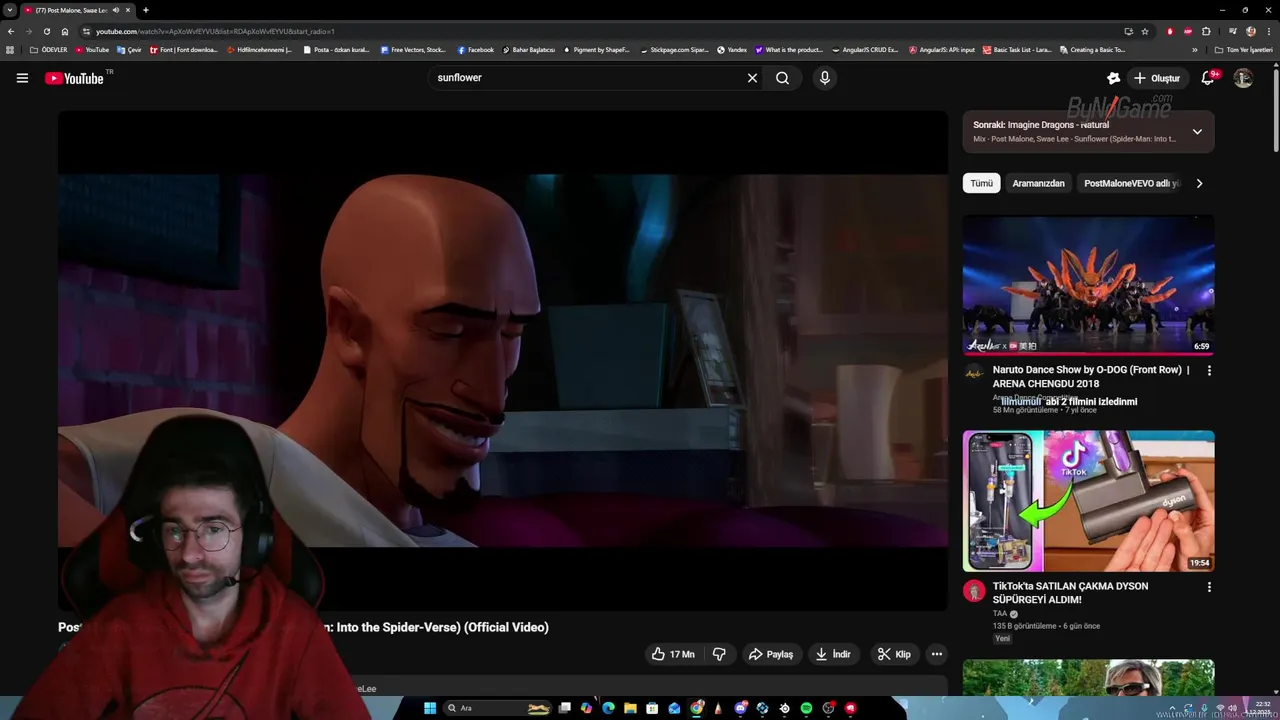Select the Tümü filter chip

point(982,183)
